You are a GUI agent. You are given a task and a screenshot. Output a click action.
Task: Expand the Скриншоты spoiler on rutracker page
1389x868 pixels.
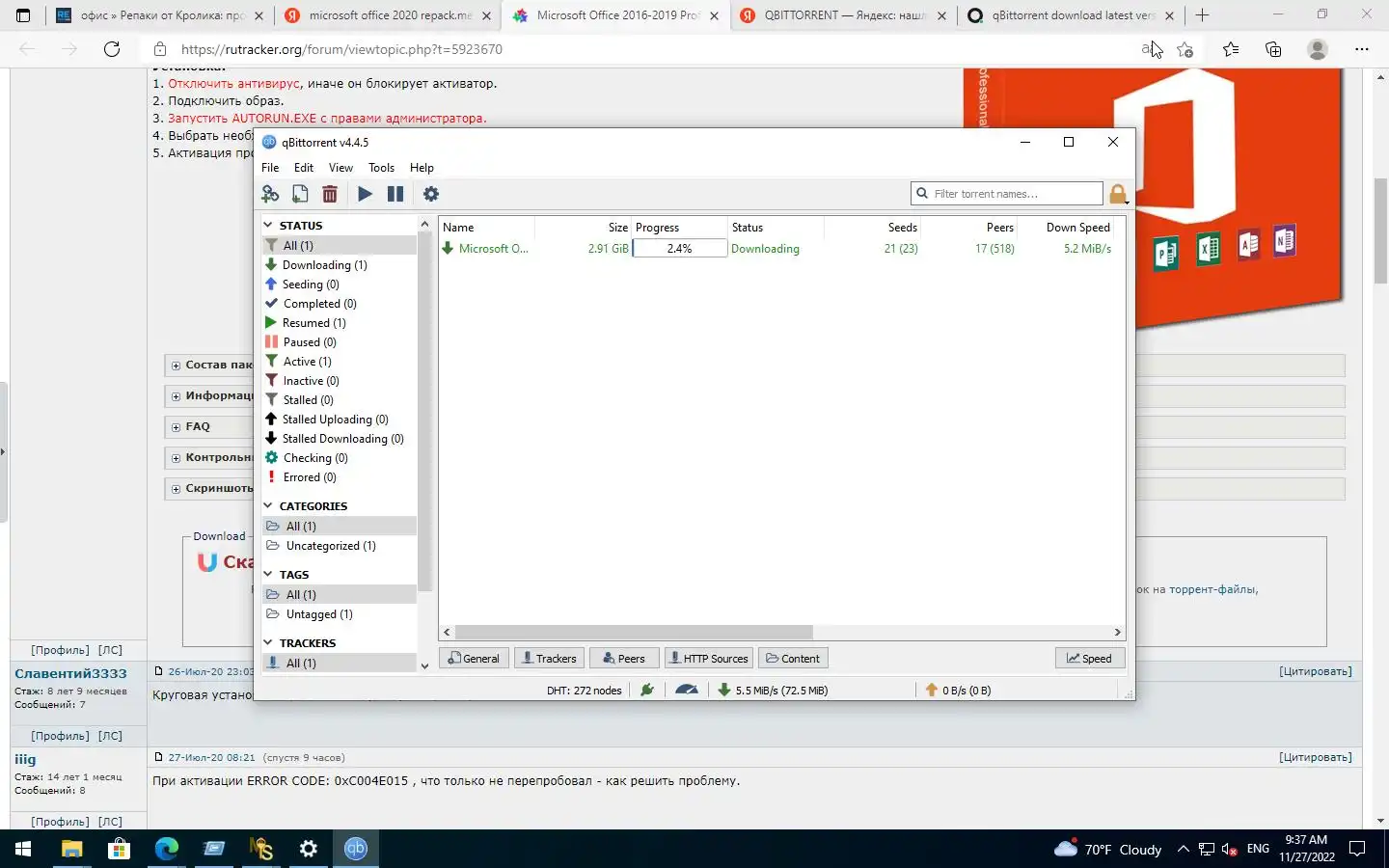click(x=176, y=489)
